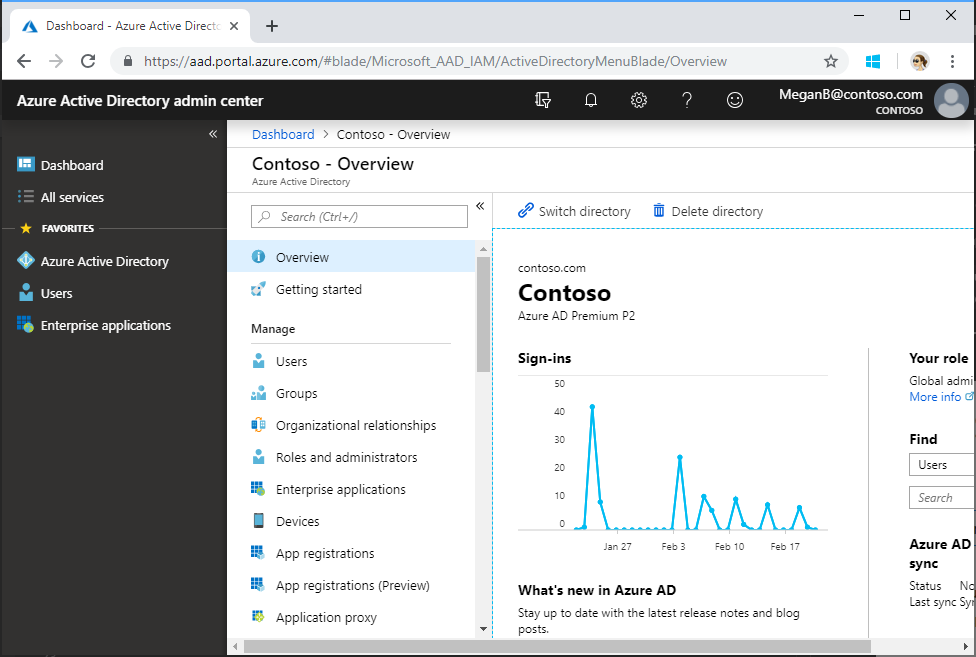This screenshot has height=657, width=976.
Task: Open Chrome's three-dot menu
Action: [952, 61]
